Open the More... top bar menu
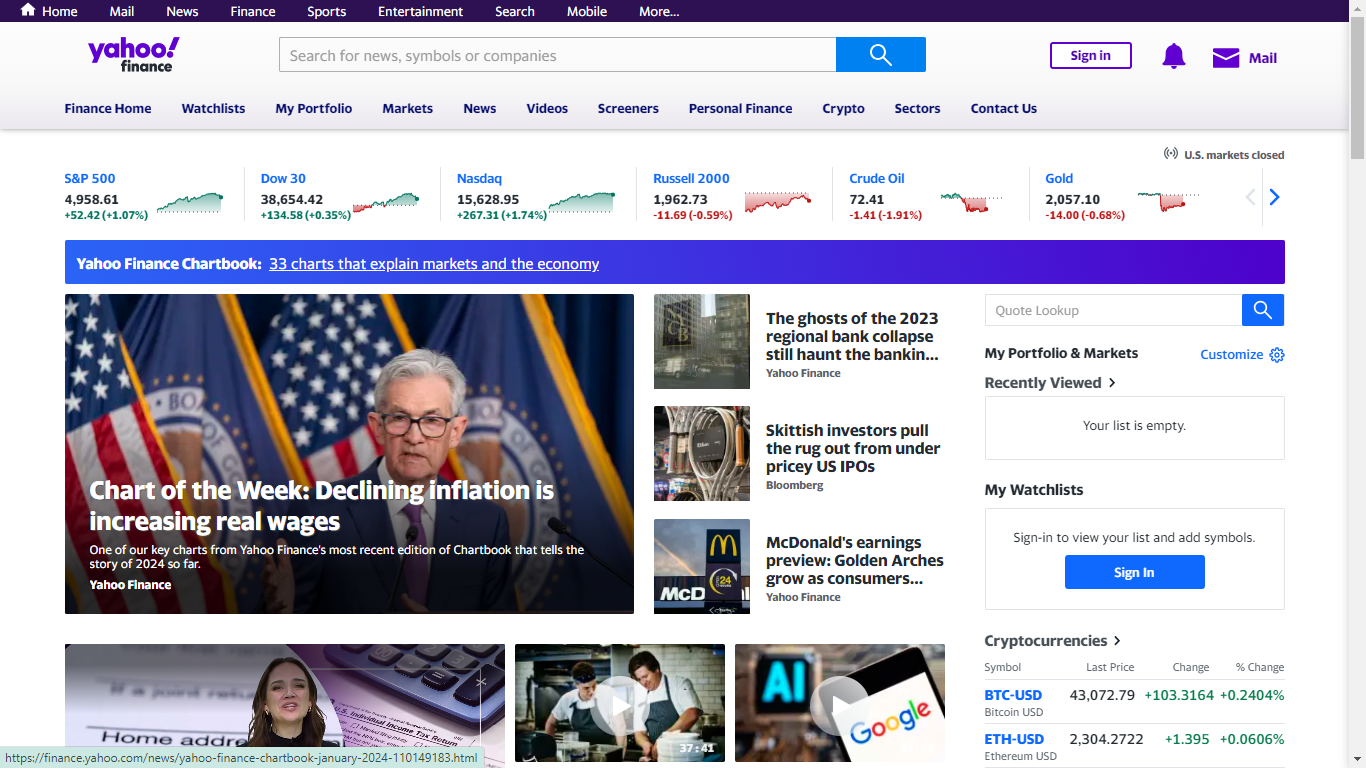 [x=659, y=11]
